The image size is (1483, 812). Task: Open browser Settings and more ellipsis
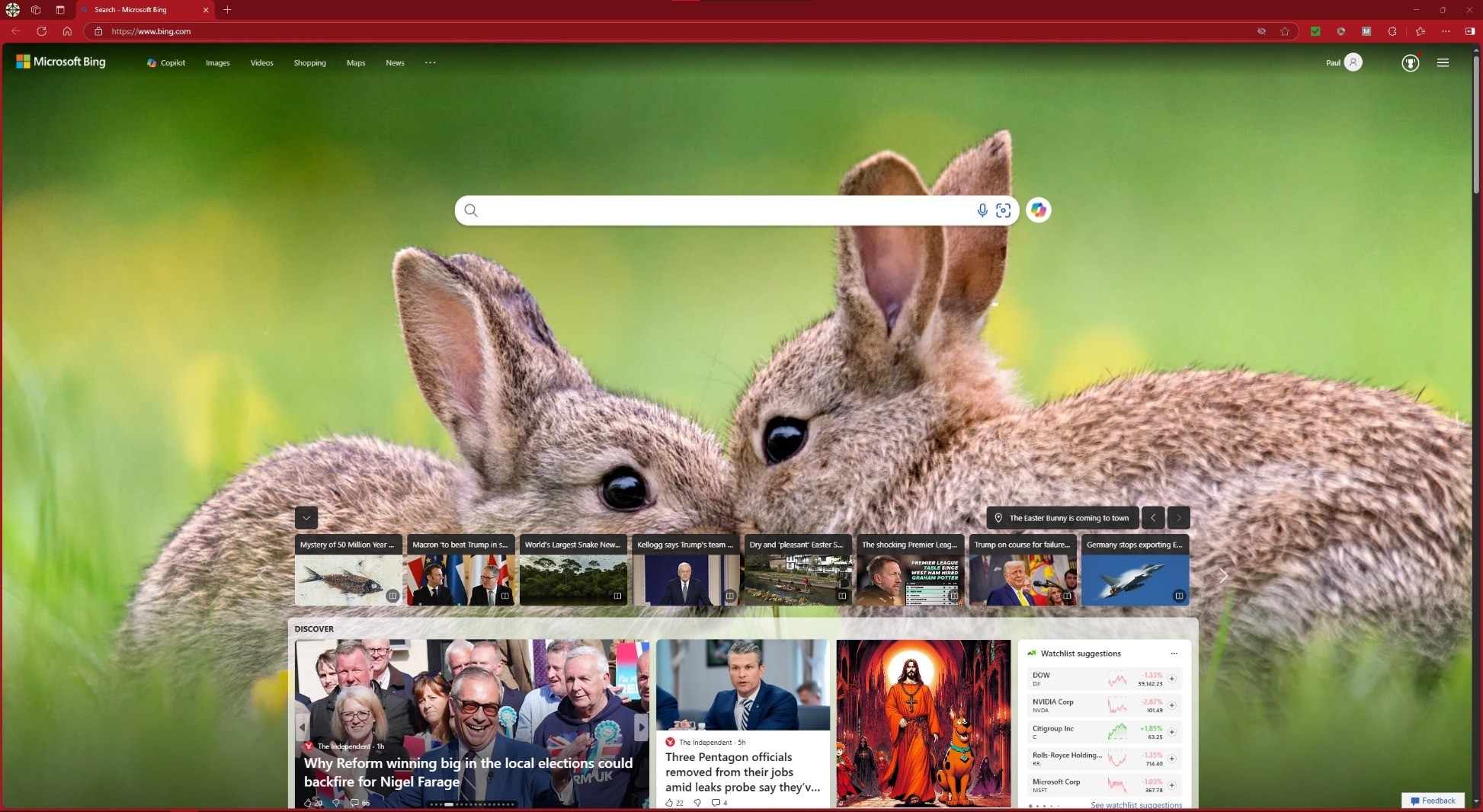pyautogui.click(x=1446, y=31)
